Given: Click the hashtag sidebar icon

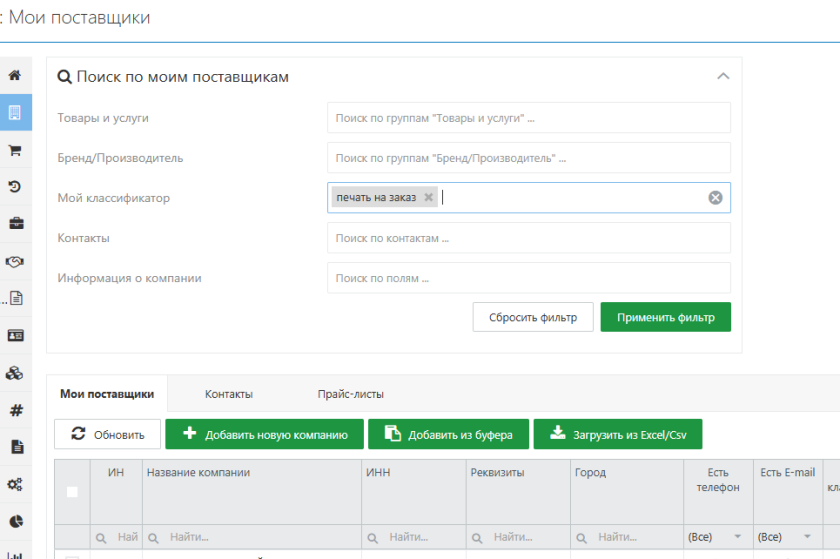Looking at the screenshot, I should click(x=15, y=410).
